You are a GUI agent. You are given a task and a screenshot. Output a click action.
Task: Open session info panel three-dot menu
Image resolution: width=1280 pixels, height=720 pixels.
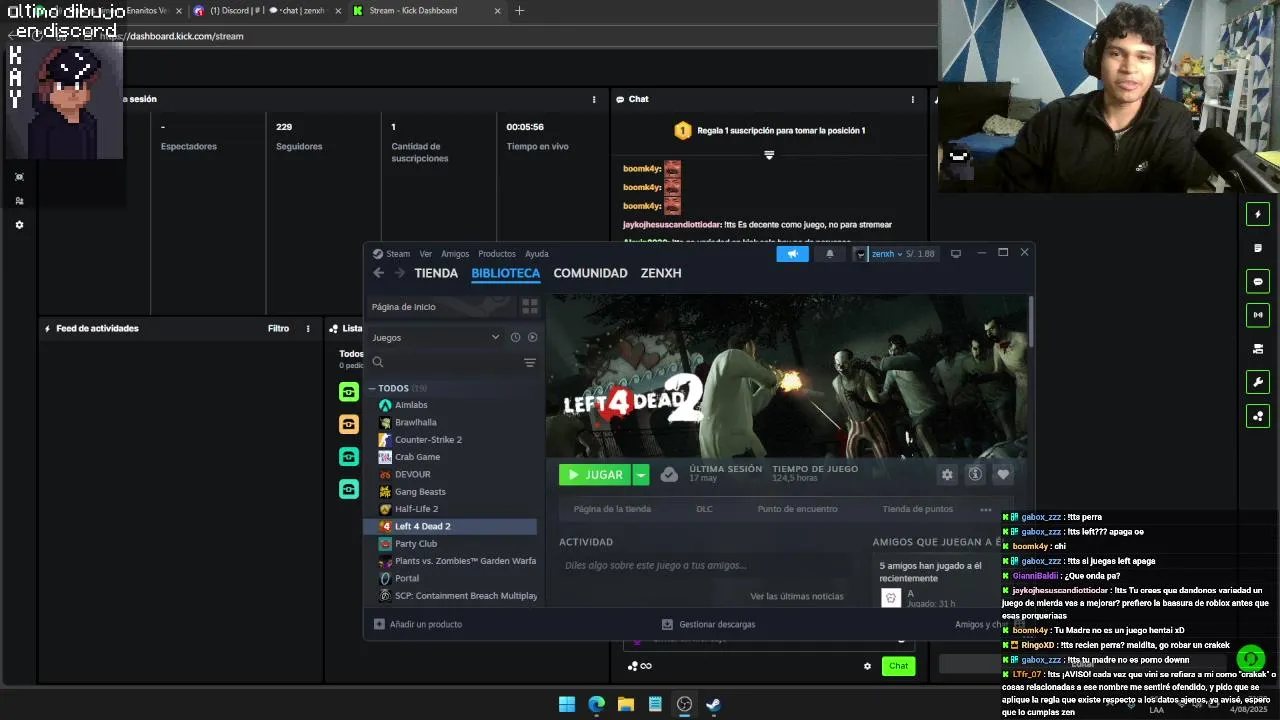(x=594, y=99)
